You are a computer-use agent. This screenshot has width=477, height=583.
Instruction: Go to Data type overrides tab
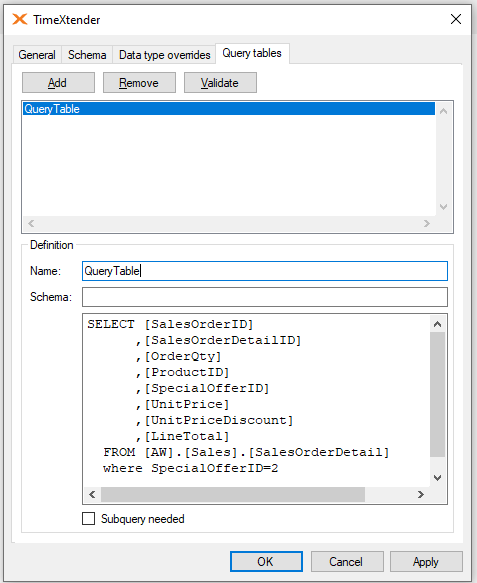[x=164, y=55]
